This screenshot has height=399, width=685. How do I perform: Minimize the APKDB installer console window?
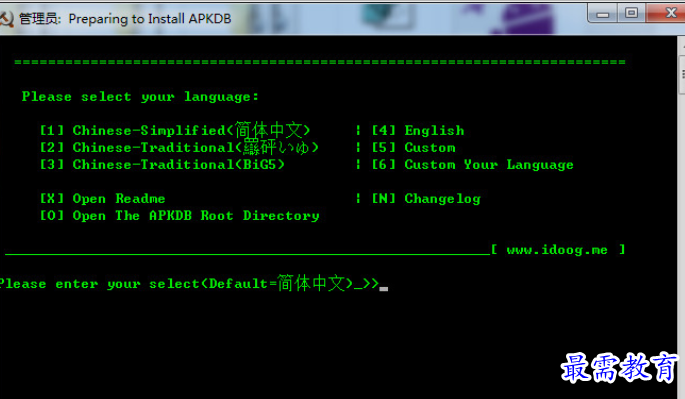tap(603, 14)
